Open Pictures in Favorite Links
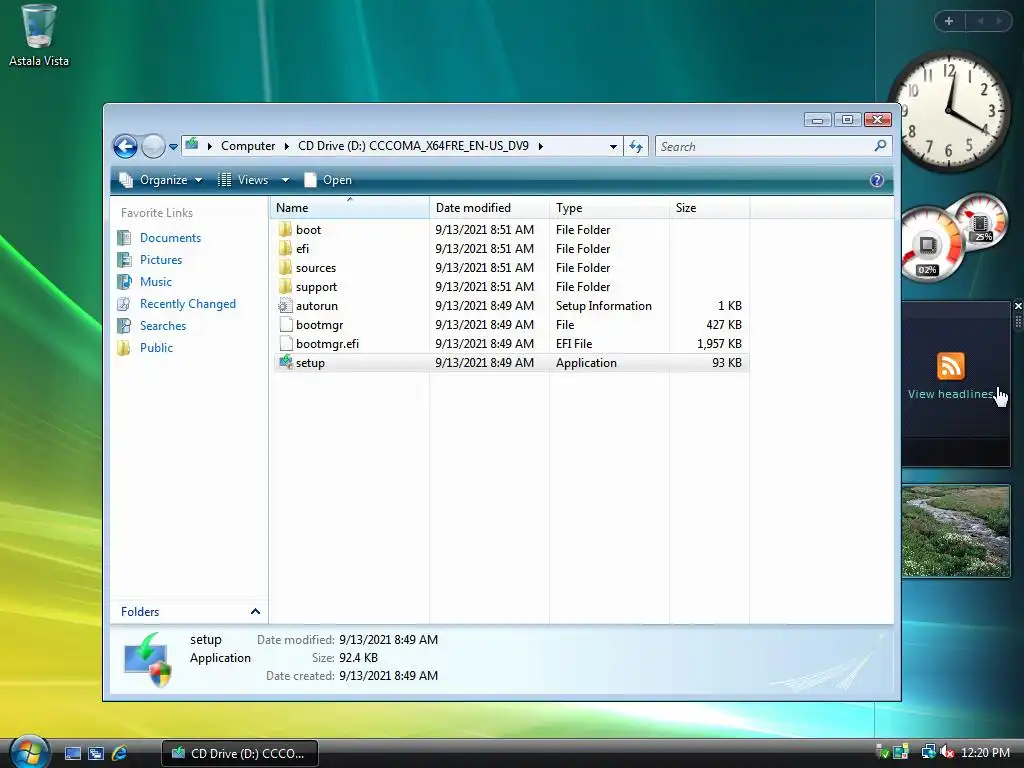 161,260
